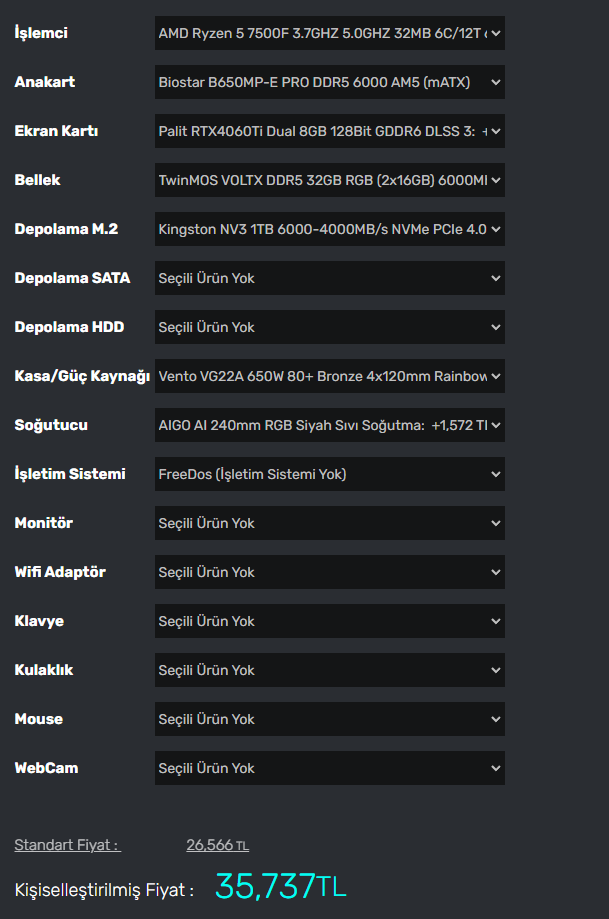This screenshot has height=919, width=609.
Task: Open the İşletim Sistemi dropdown
Action: pos(329,474)
